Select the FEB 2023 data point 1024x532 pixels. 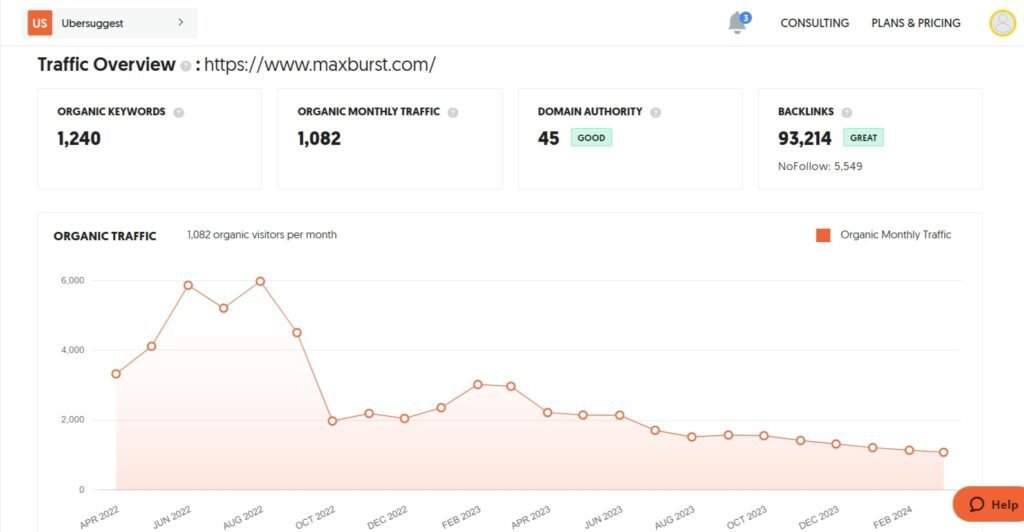[477, 384]
